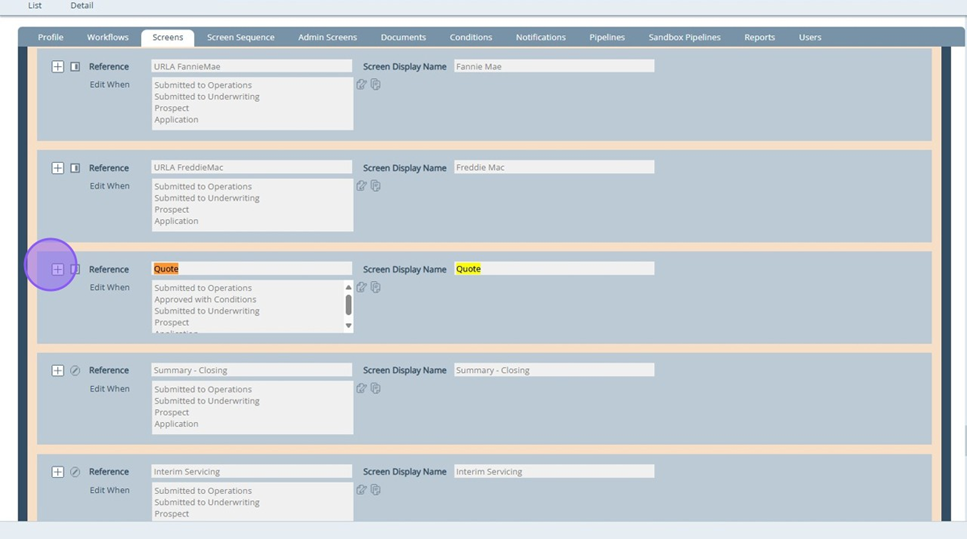The height and width of the screenshot is (539, 967).
Task: Click the copy icon in the URLA FannieMae row
Action: (376, 85)
